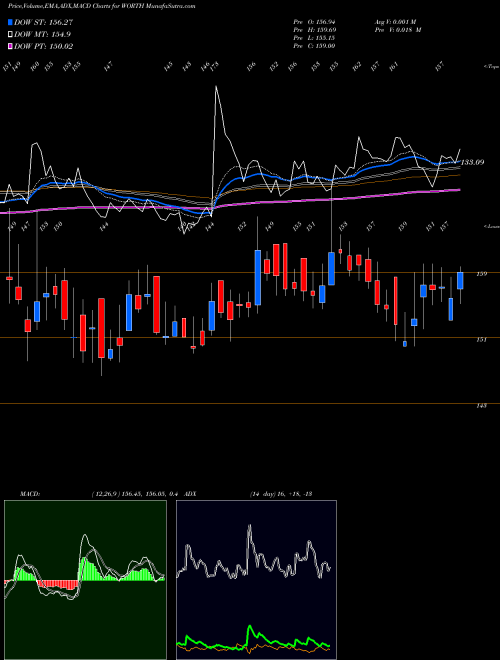The width and height of the screenshot is (500, 660).
Task: Click the '<-Tops' axis label
Action: [491, 67]
